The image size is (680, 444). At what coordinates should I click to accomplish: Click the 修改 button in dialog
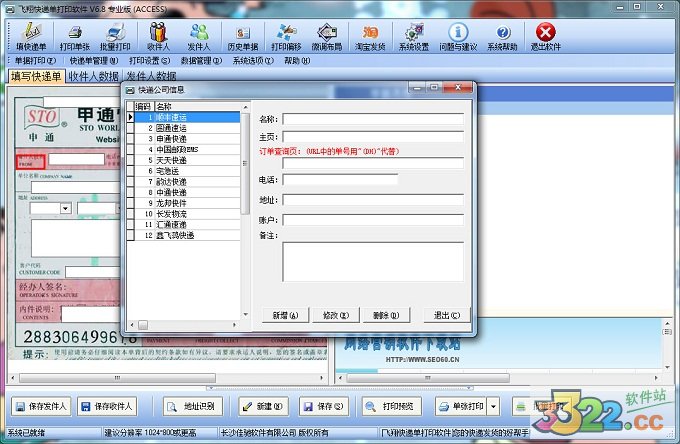pyautogui.click(x=336, y=315)
